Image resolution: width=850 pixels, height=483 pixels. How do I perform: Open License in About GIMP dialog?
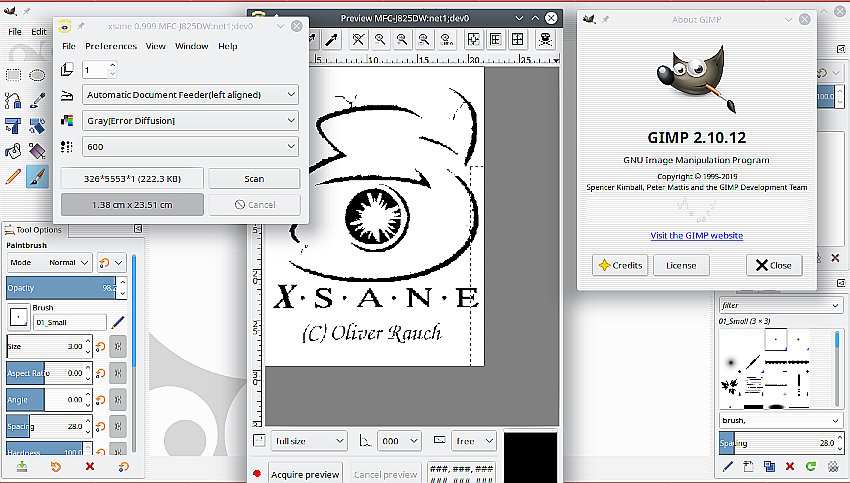[x=681, y=265]
